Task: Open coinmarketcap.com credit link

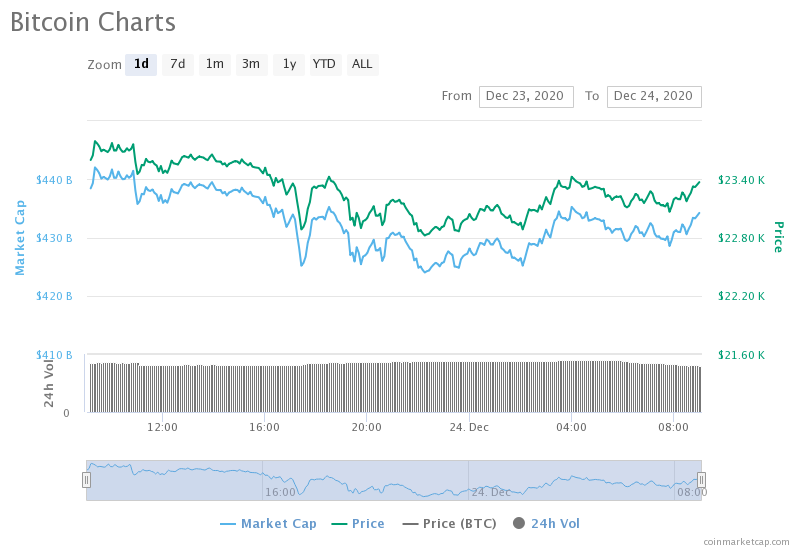Action: coord(746,541)
